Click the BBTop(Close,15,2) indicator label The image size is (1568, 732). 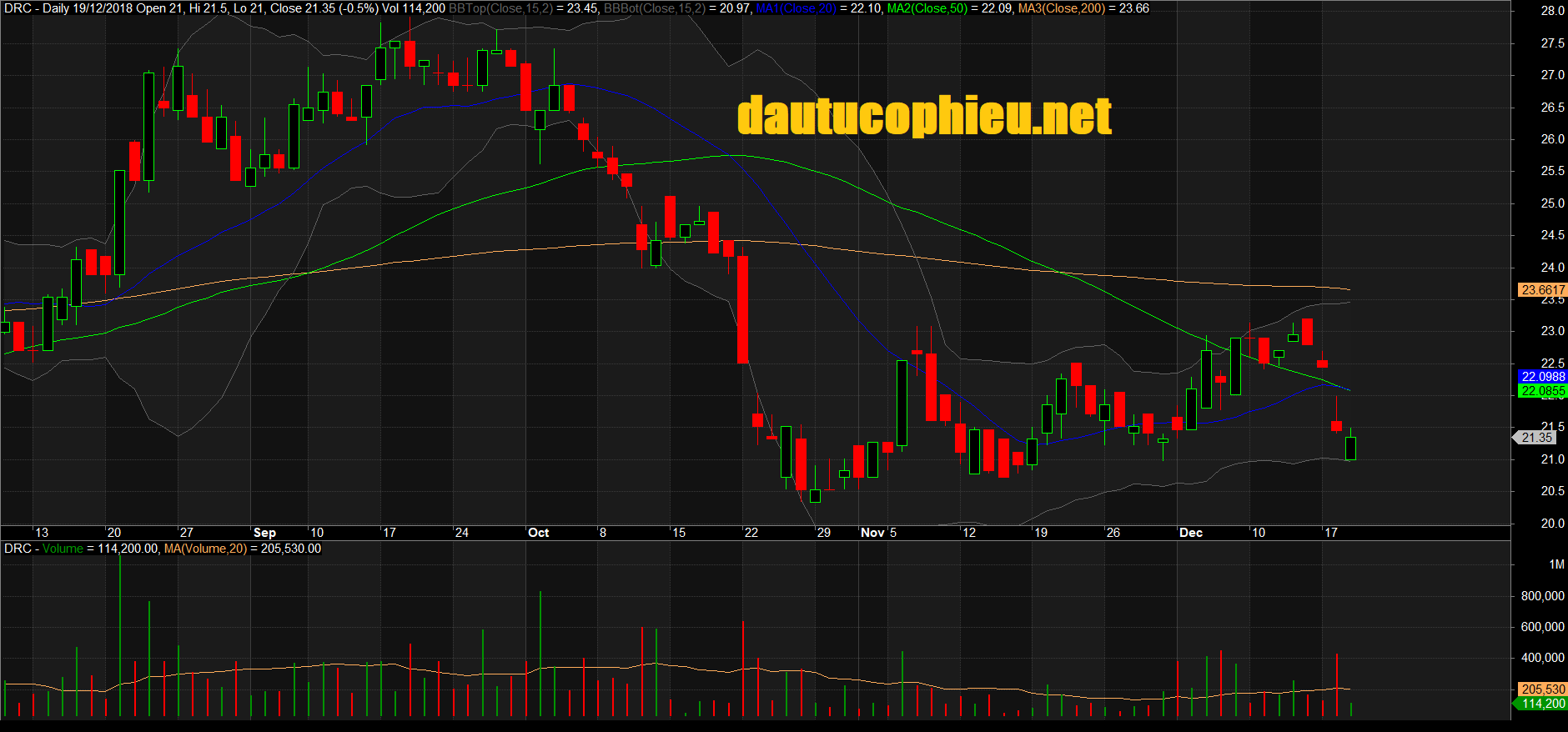pyautogui.click(x=500, y=8)
